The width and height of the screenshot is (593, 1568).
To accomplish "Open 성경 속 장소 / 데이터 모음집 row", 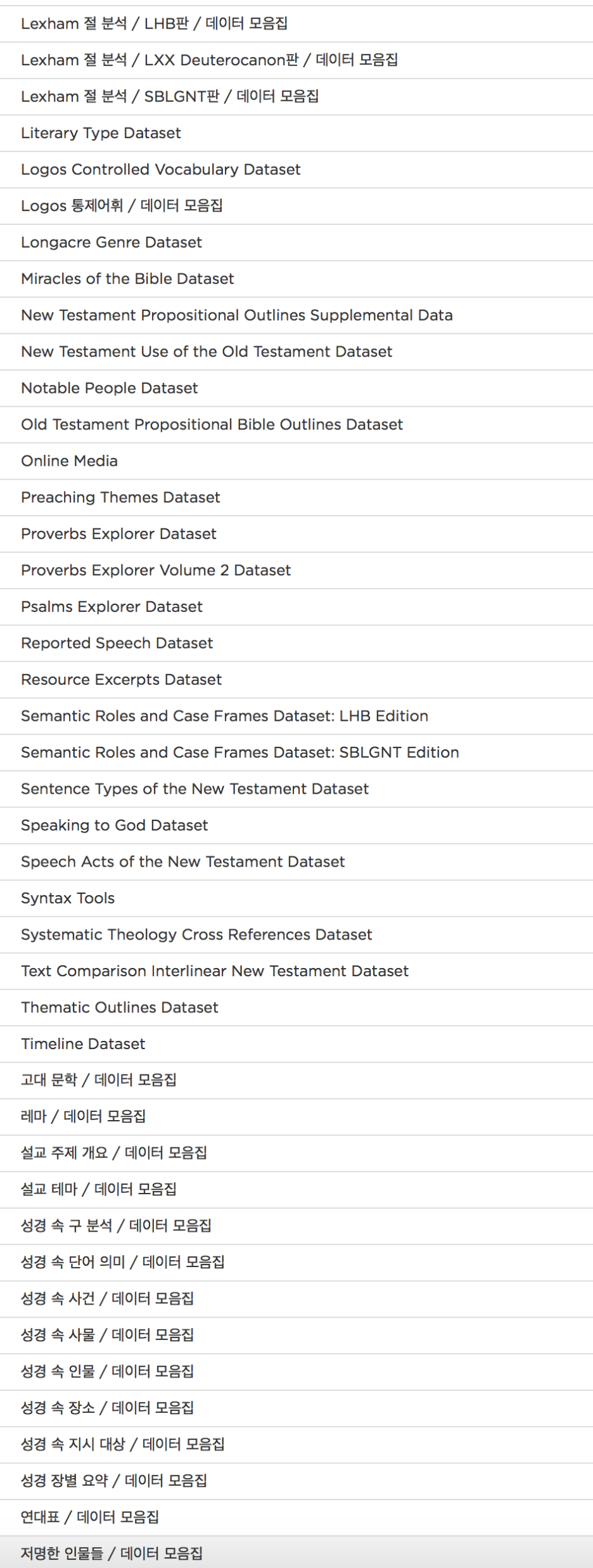I will click(x=296, y=1408).
